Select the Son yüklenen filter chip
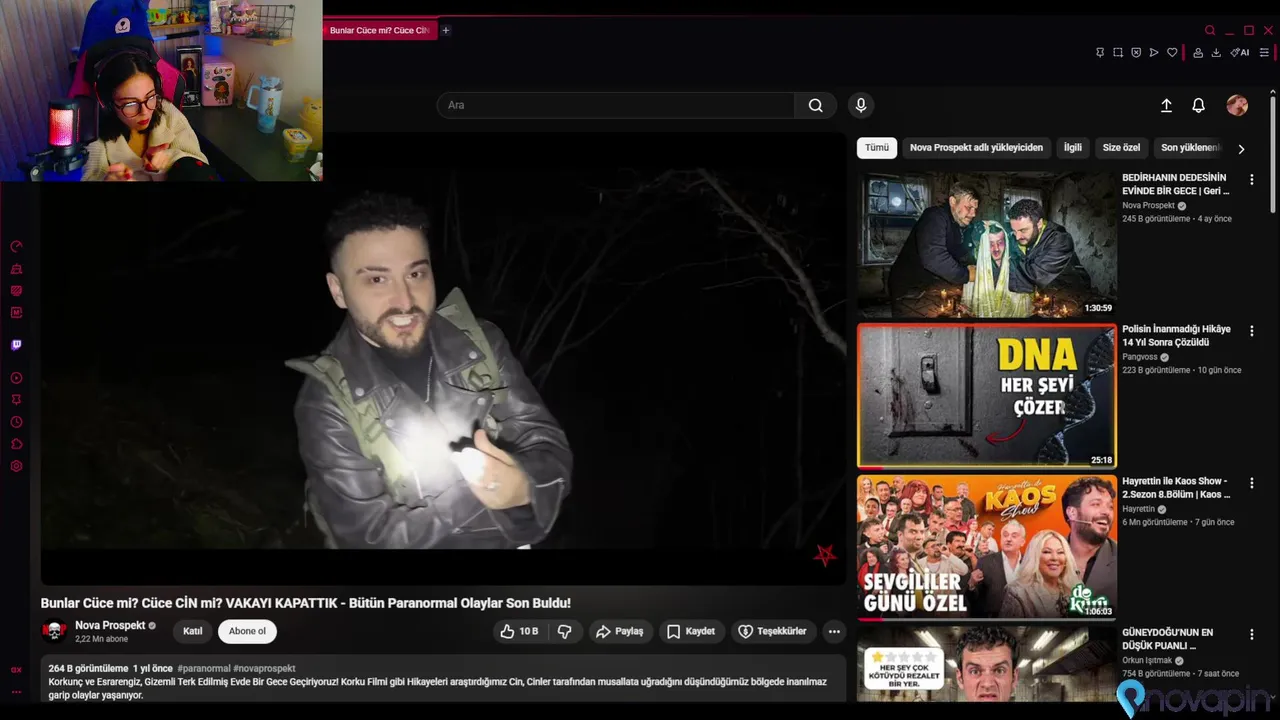 pos(1190,148)
